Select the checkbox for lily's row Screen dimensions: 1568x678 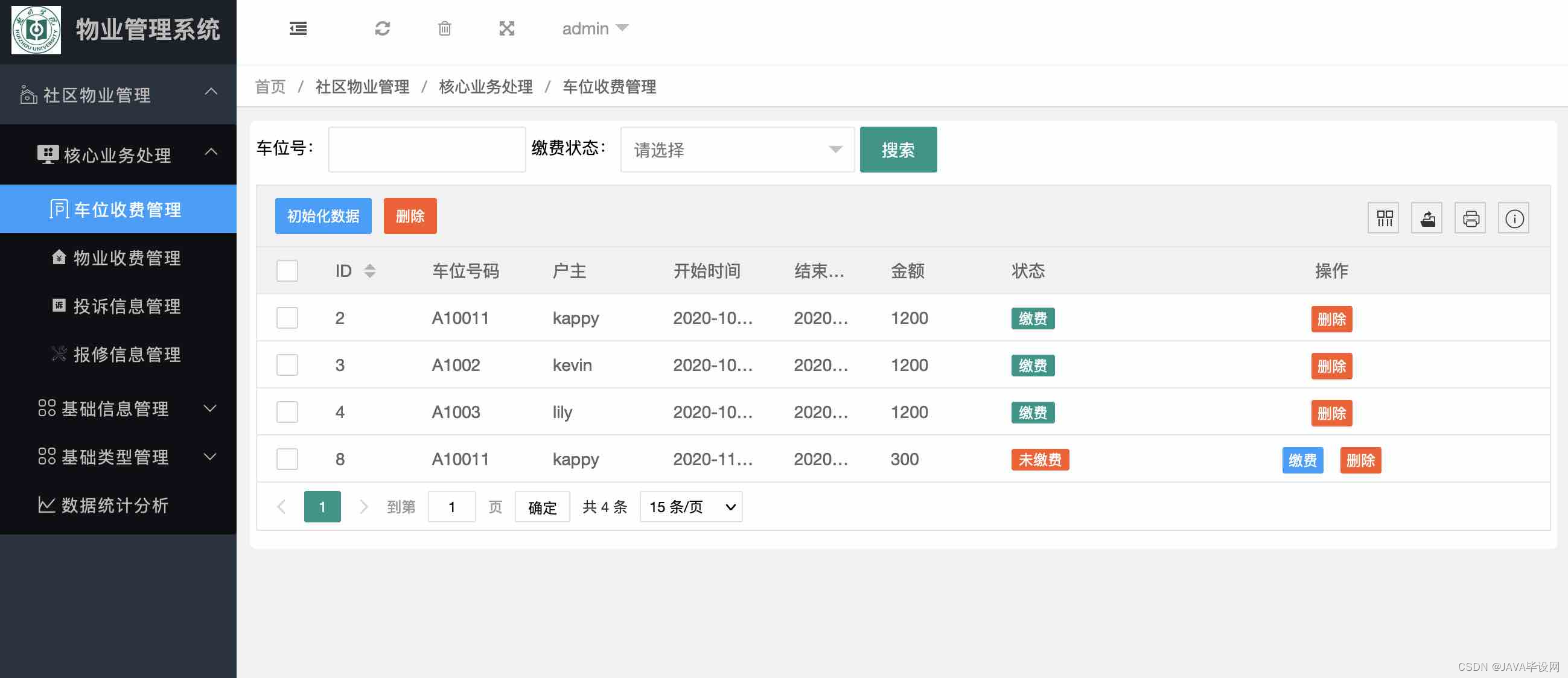(287, 412)
